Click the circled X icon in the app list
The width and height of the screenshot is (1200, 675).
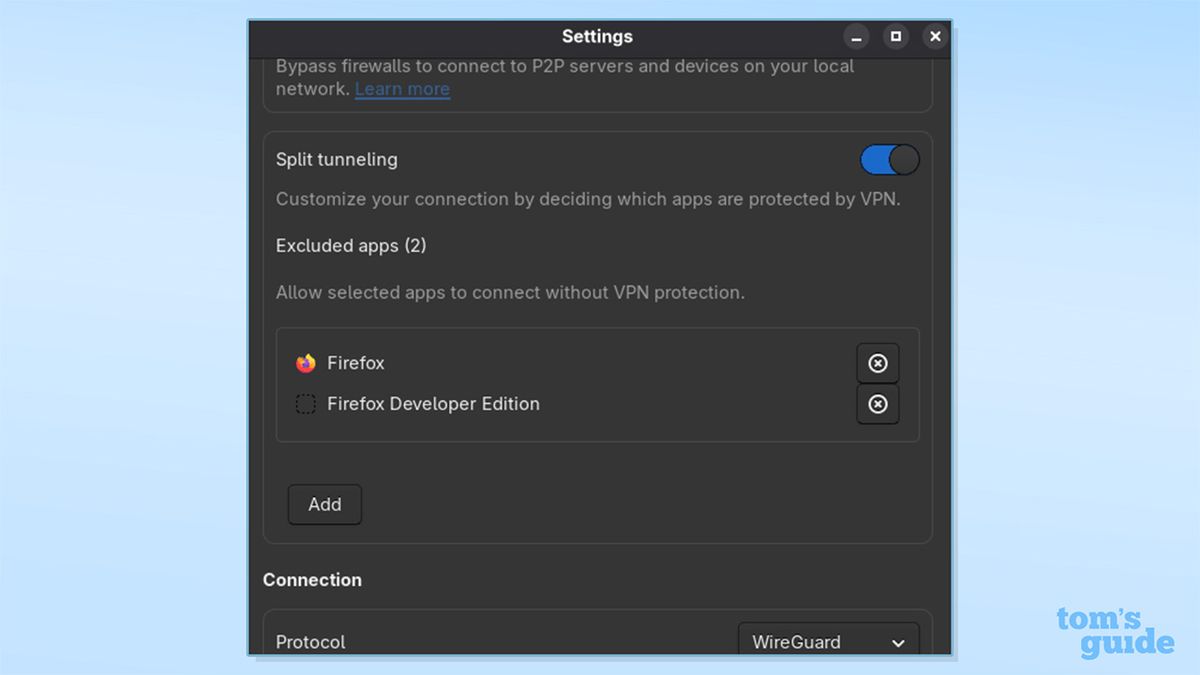877,363
